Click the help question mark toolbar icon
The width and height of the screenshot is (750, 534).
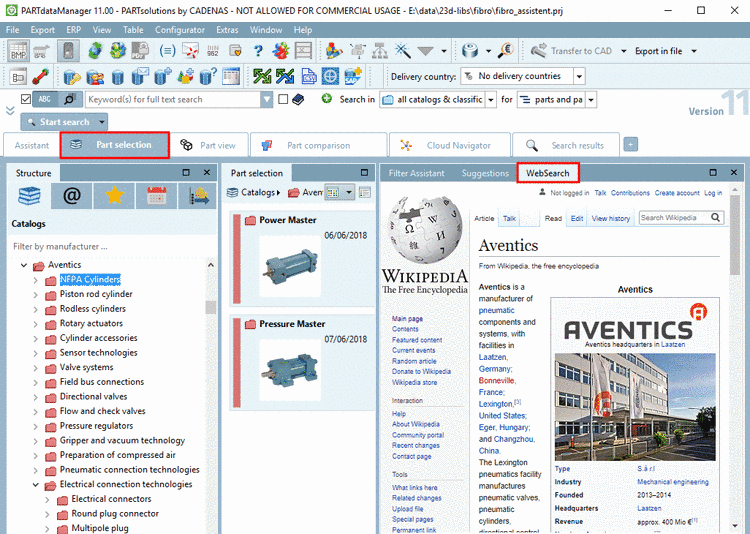coord(258,51)
